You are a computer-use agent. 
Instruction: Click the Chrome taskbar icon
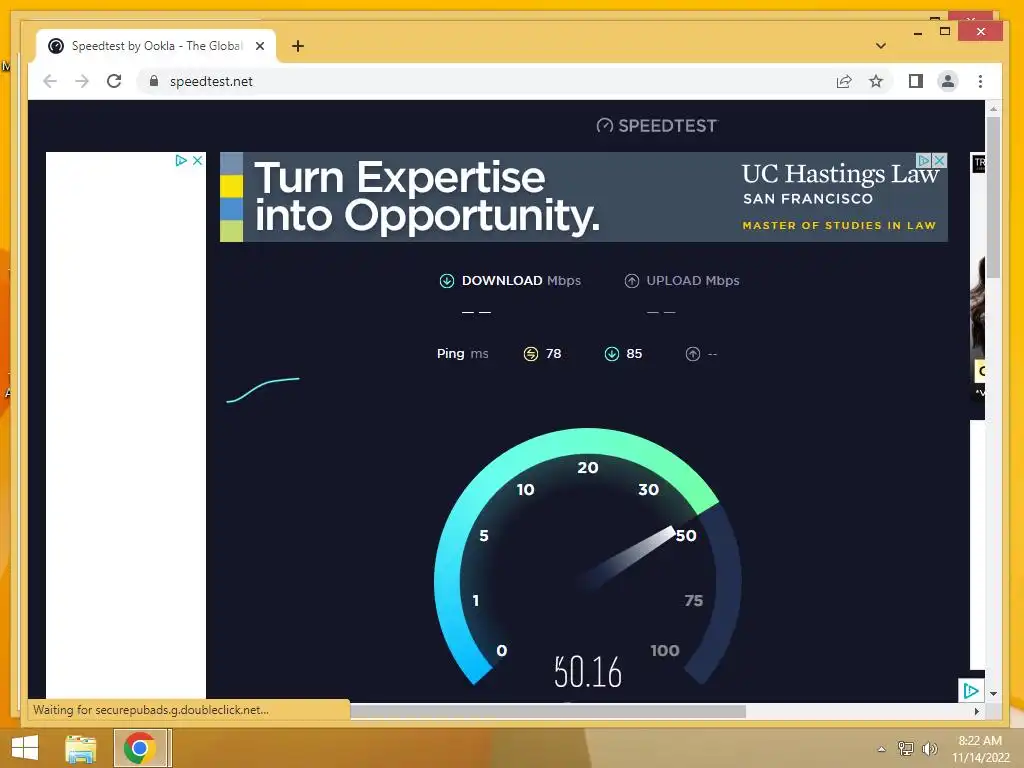point(139,748)
